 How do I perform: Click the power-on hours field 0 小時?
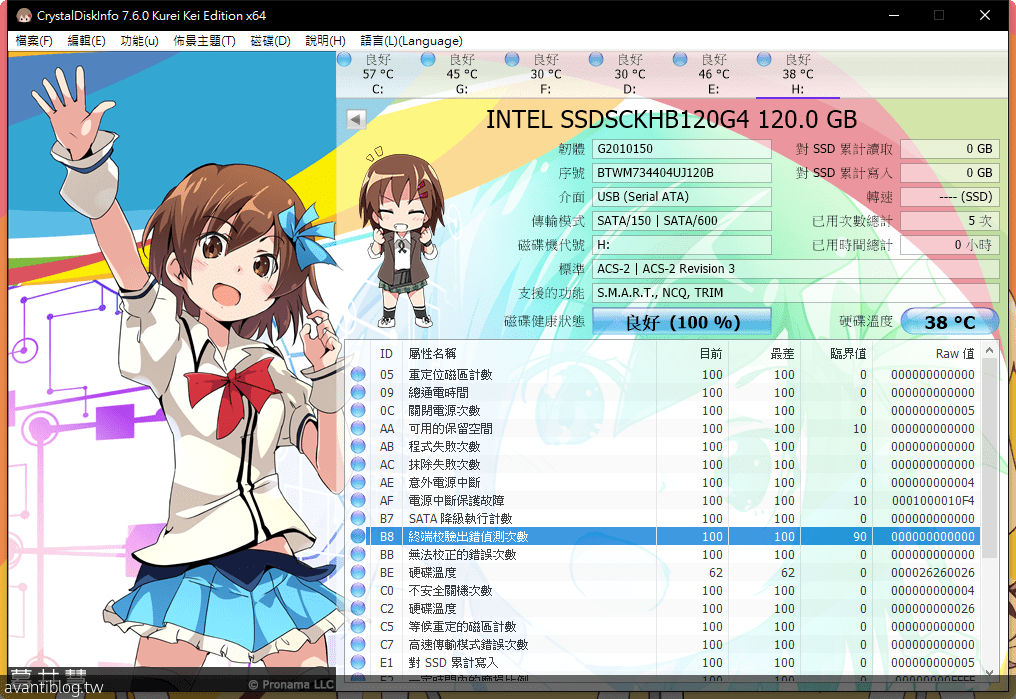pyautogui.click(x=949, y=245)
